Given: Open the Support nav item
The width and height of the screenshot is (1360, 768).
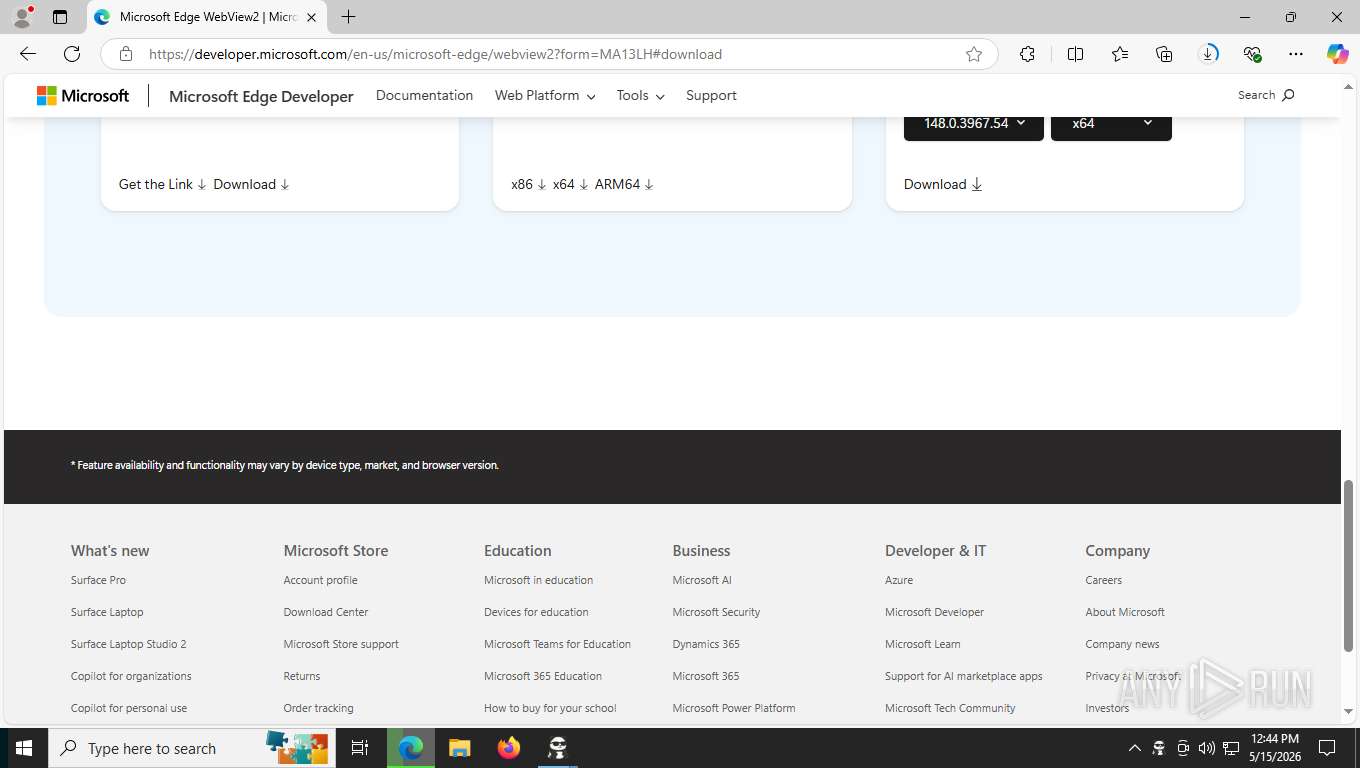Looking at the screenshot, I should (x=711, y=95).
